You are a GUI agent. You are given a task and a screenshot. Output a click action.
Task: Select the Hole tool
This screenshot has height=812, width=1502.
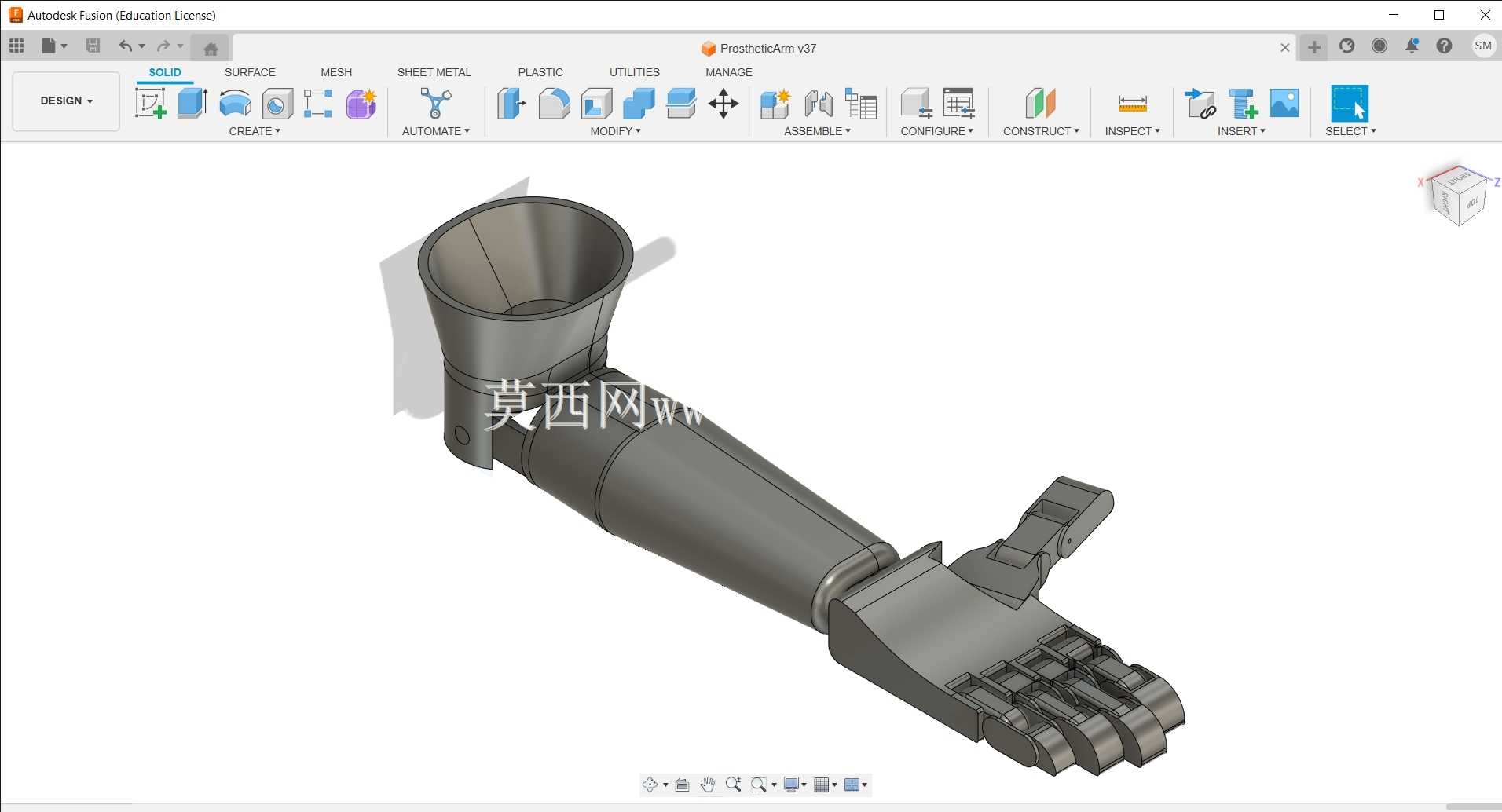point(277,104)
